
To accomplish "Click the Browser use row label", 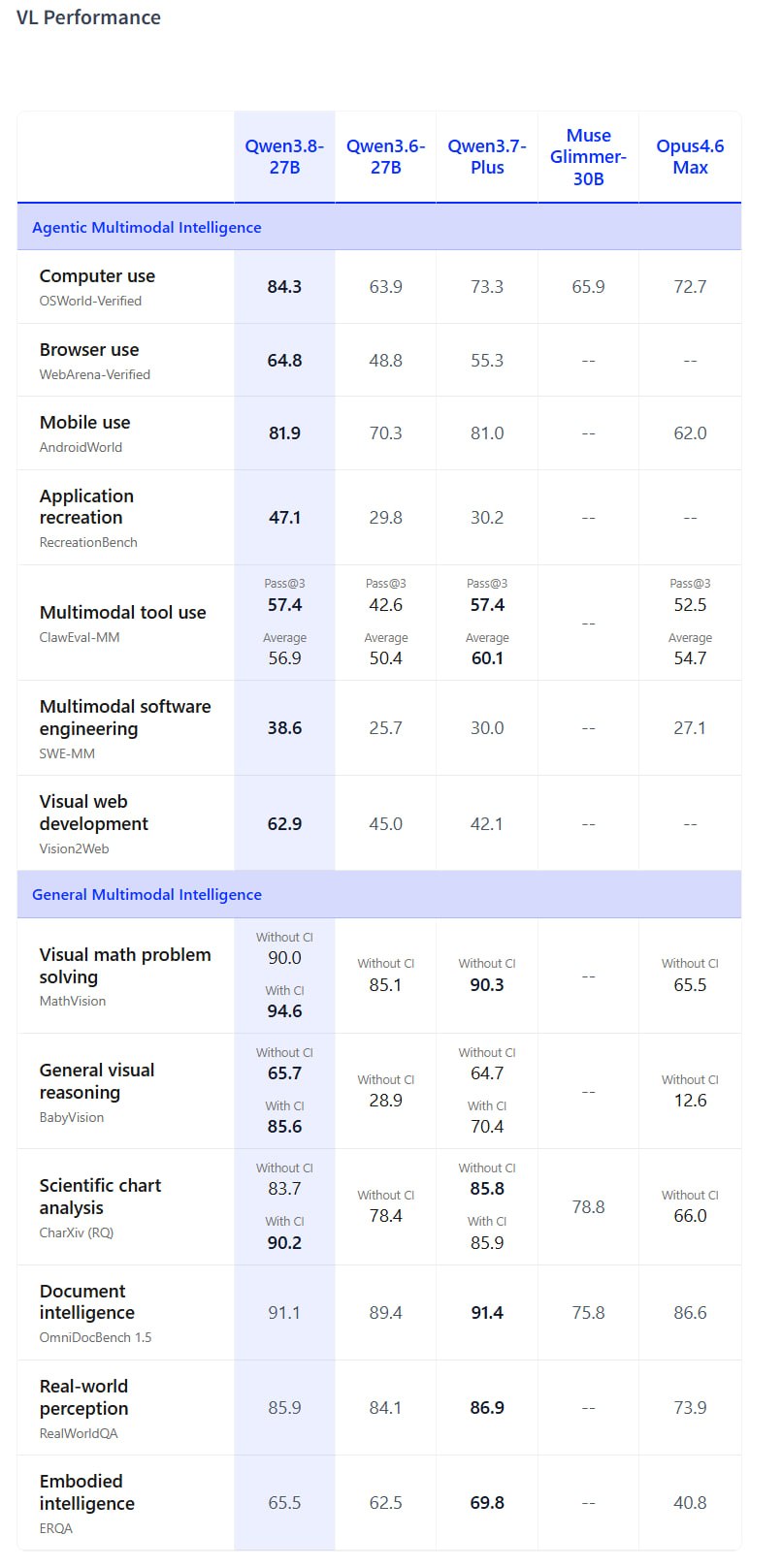I will tap(89, 350).
